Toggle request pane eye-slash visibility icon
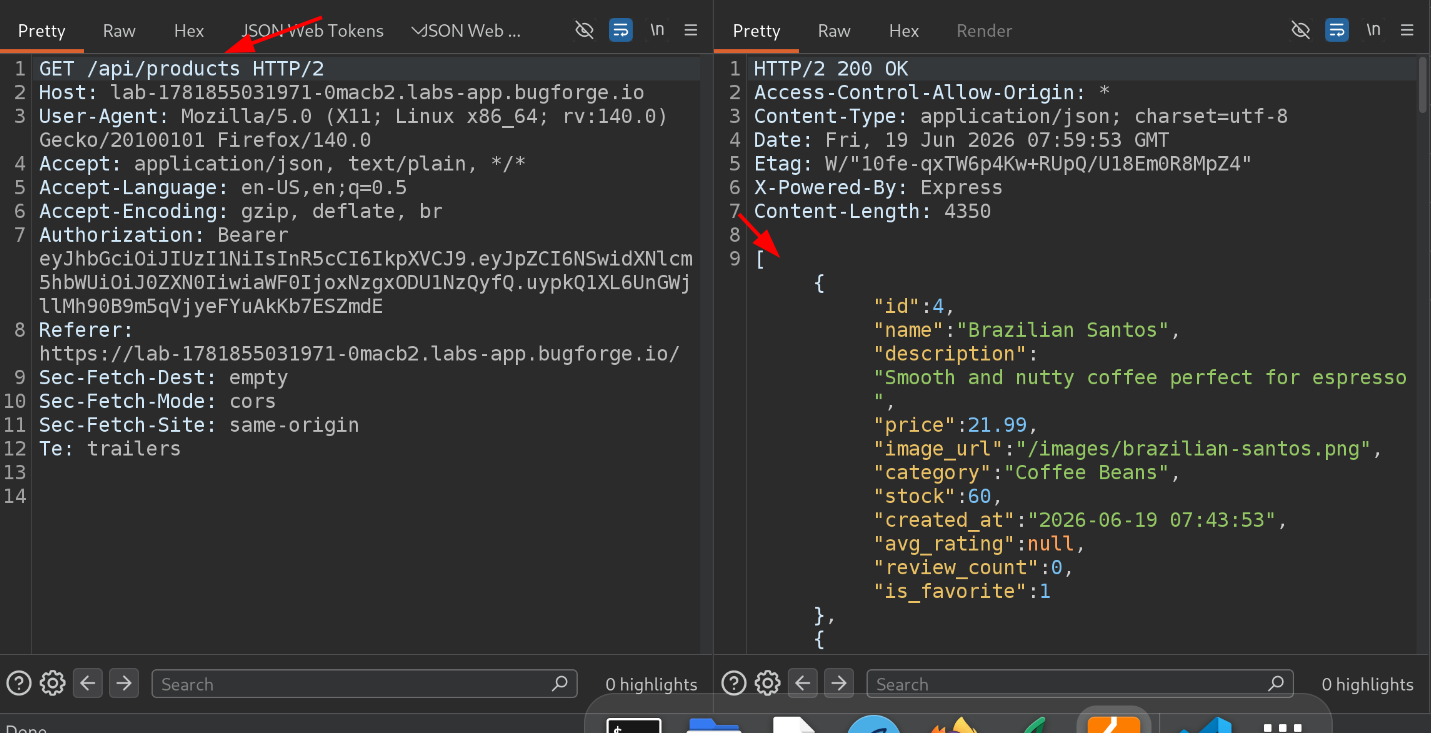The image size is (1431, 733). pyautogui.click(x=585, y=30)
